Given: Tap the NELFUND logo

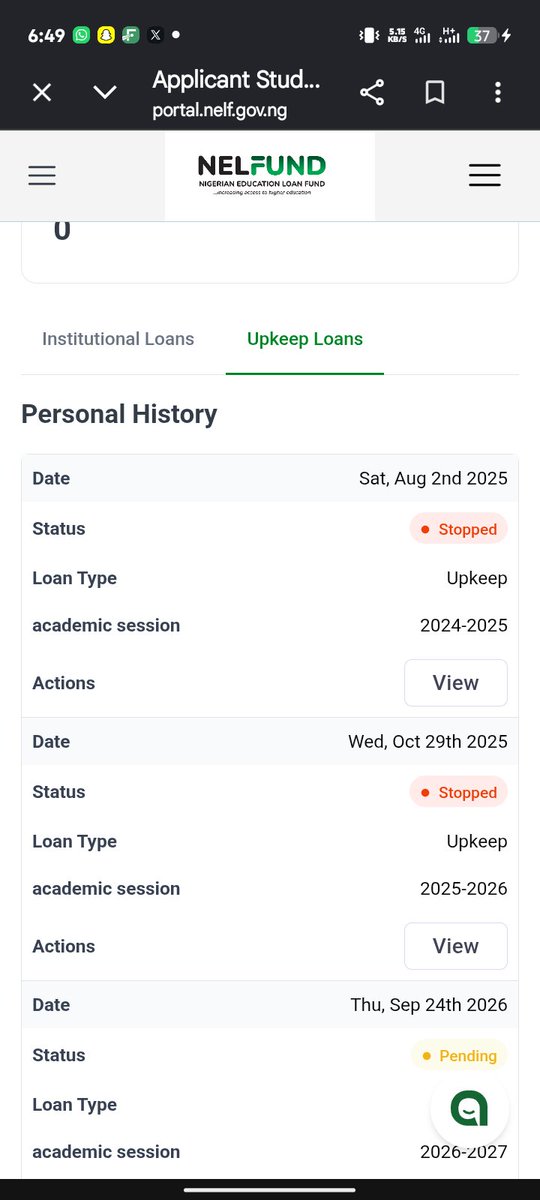Looking at the screenshot, I should 262,175.
